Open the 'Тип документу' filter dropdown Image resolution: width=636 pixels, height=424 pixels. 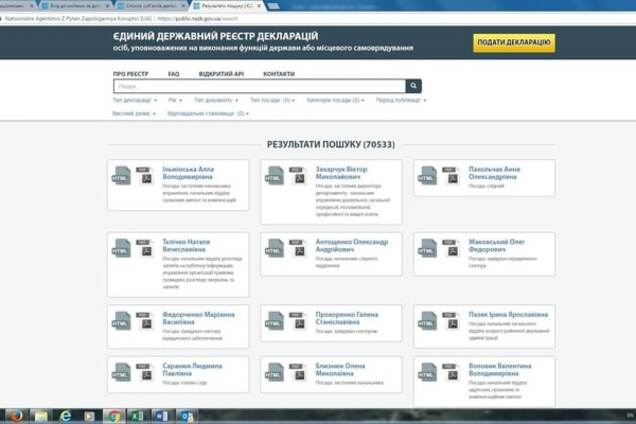pyautogui.click(x=217, y=100)
